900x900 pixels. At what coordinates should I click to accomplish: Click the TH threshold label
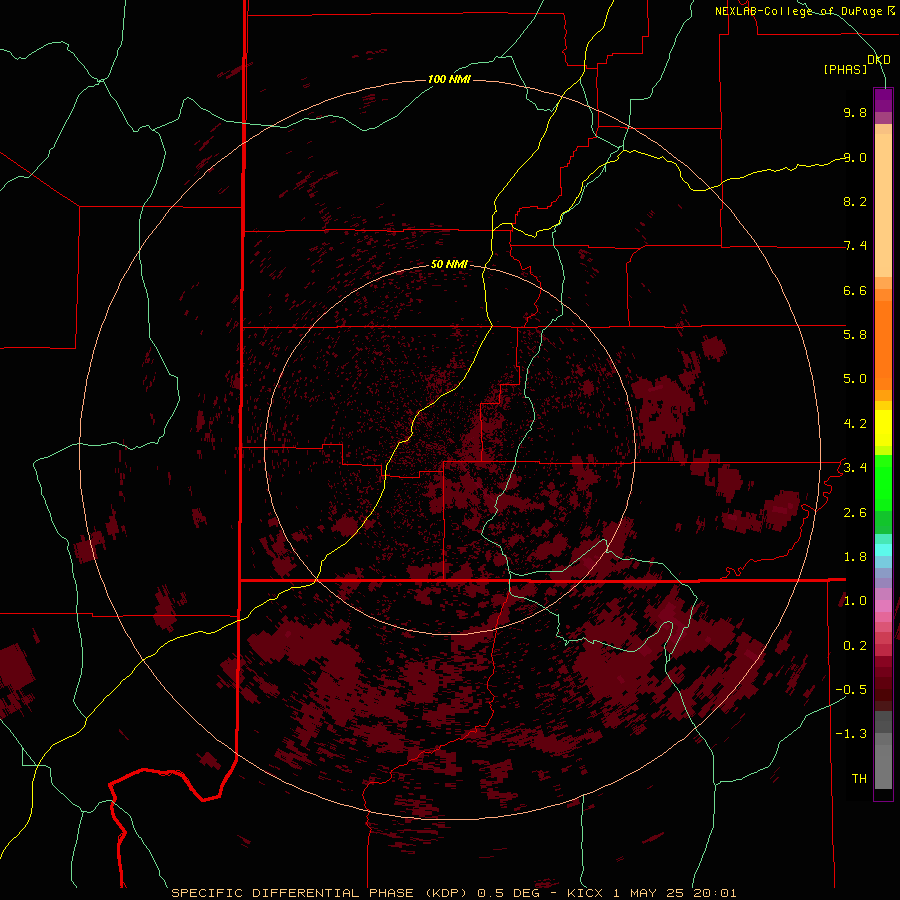(x=859, y=779)
